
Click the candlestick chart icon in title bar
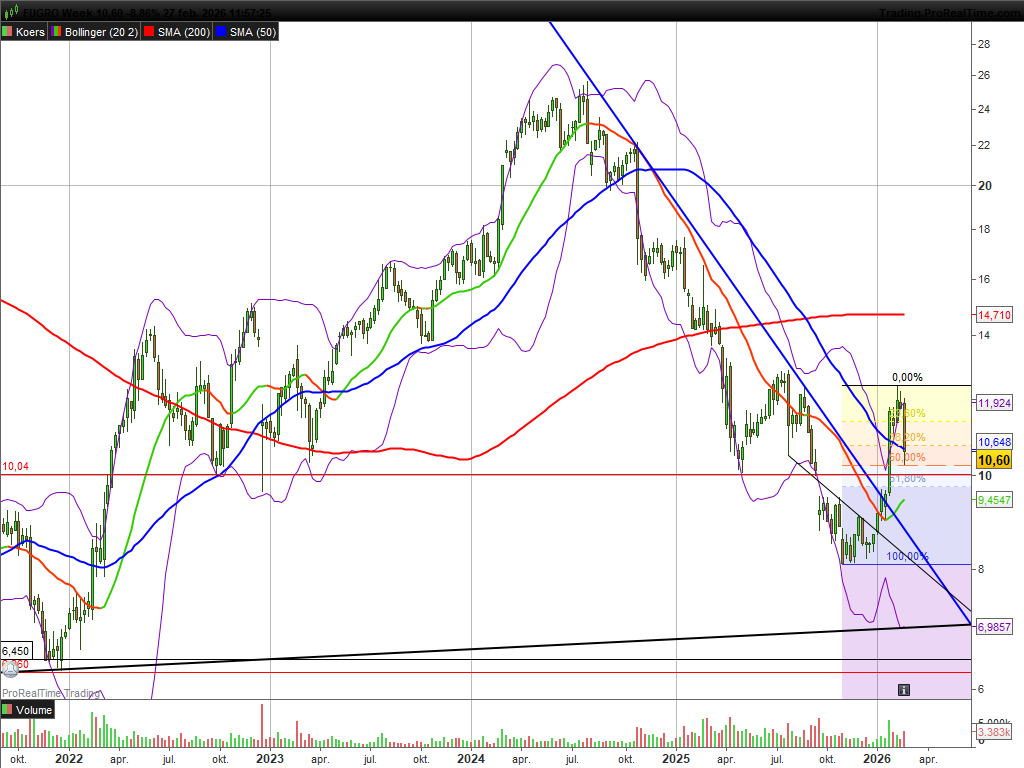coord(11,12)
